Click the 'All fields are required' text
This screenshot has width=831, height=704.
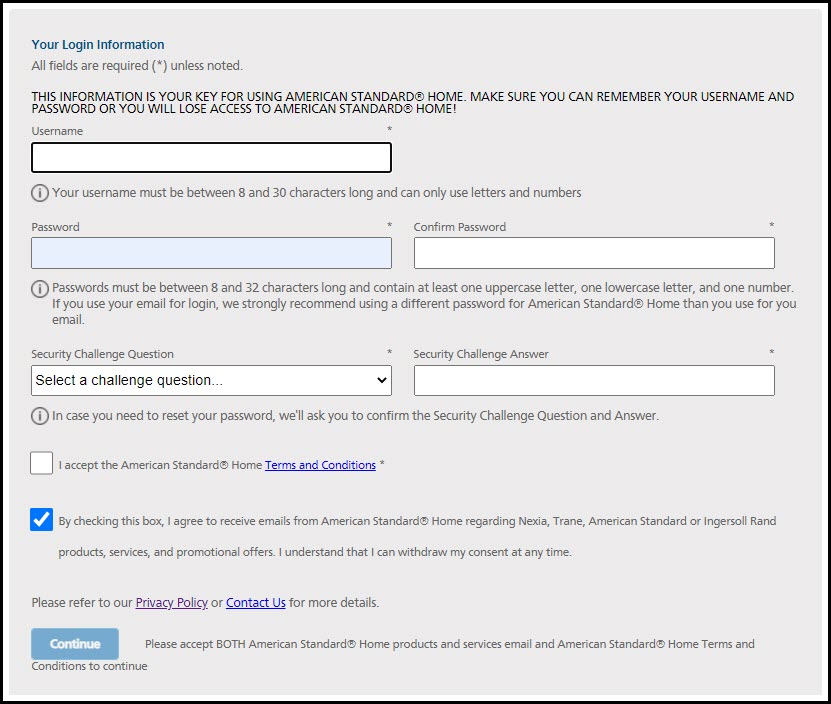click(137, 66)
